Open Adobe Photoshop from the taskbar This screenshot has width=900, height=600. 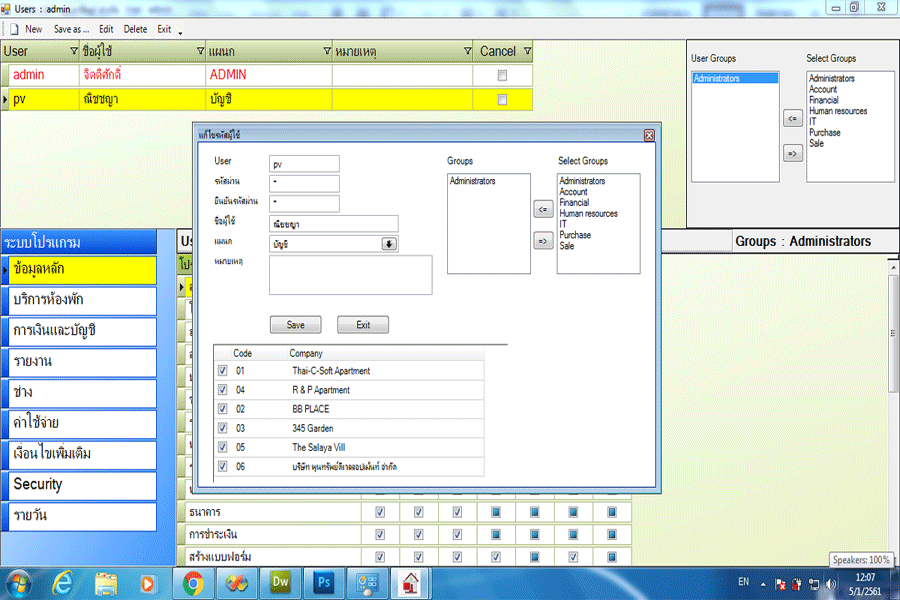tap(323, 582)
